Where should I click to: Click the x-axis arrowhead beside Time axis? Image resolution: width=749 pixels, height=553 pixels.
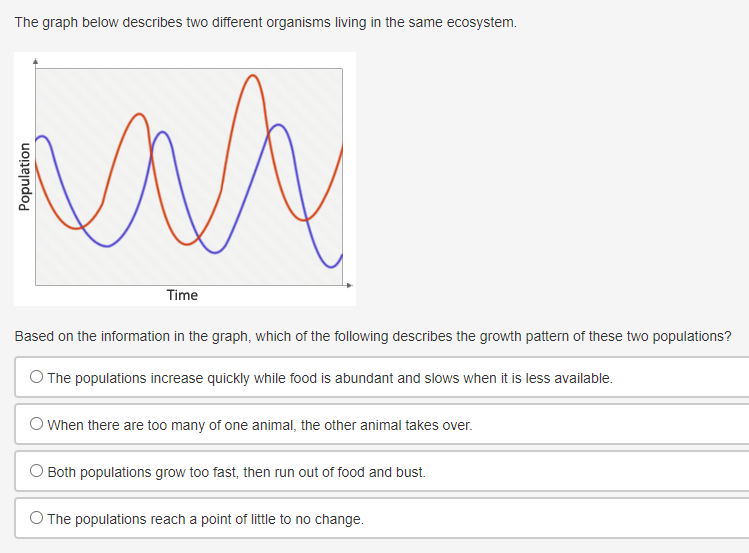click(350, 285)
